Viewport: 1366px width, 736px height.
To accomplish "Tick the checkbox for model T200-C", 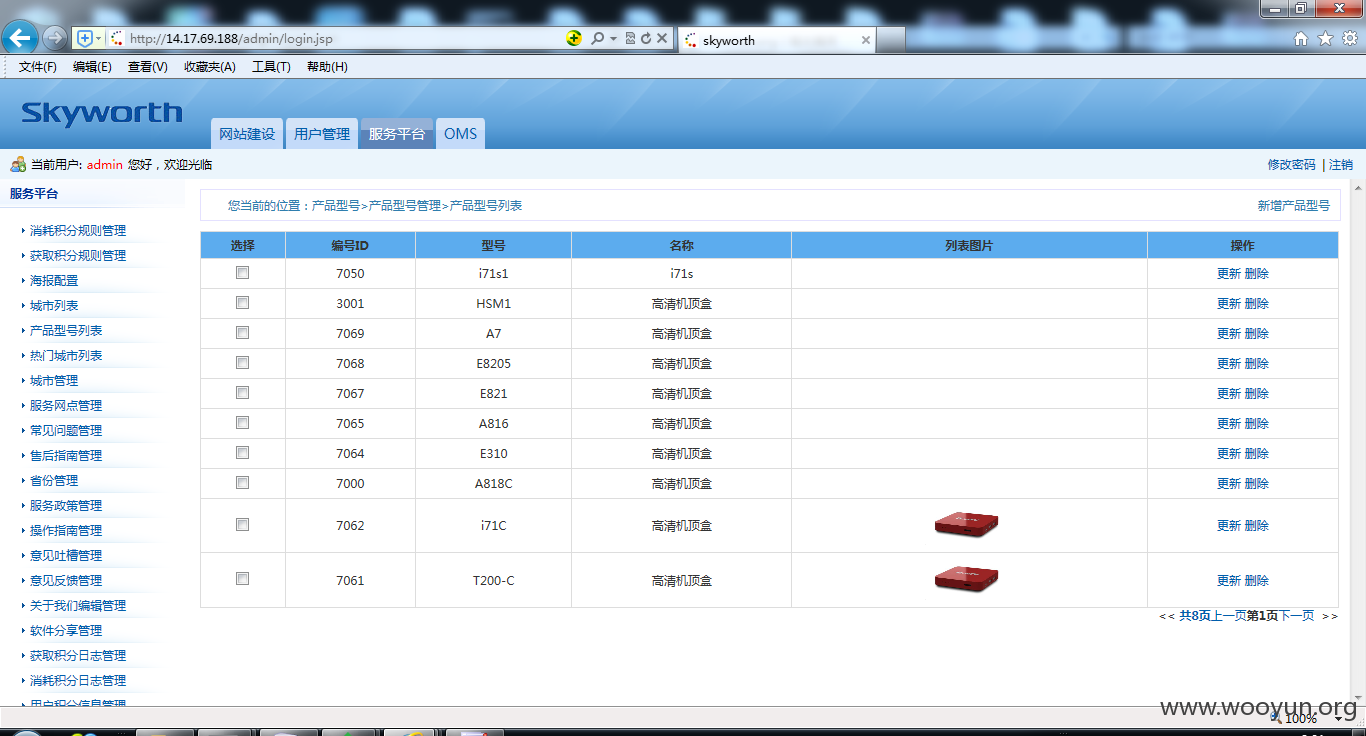I will [x=242, y=578].
